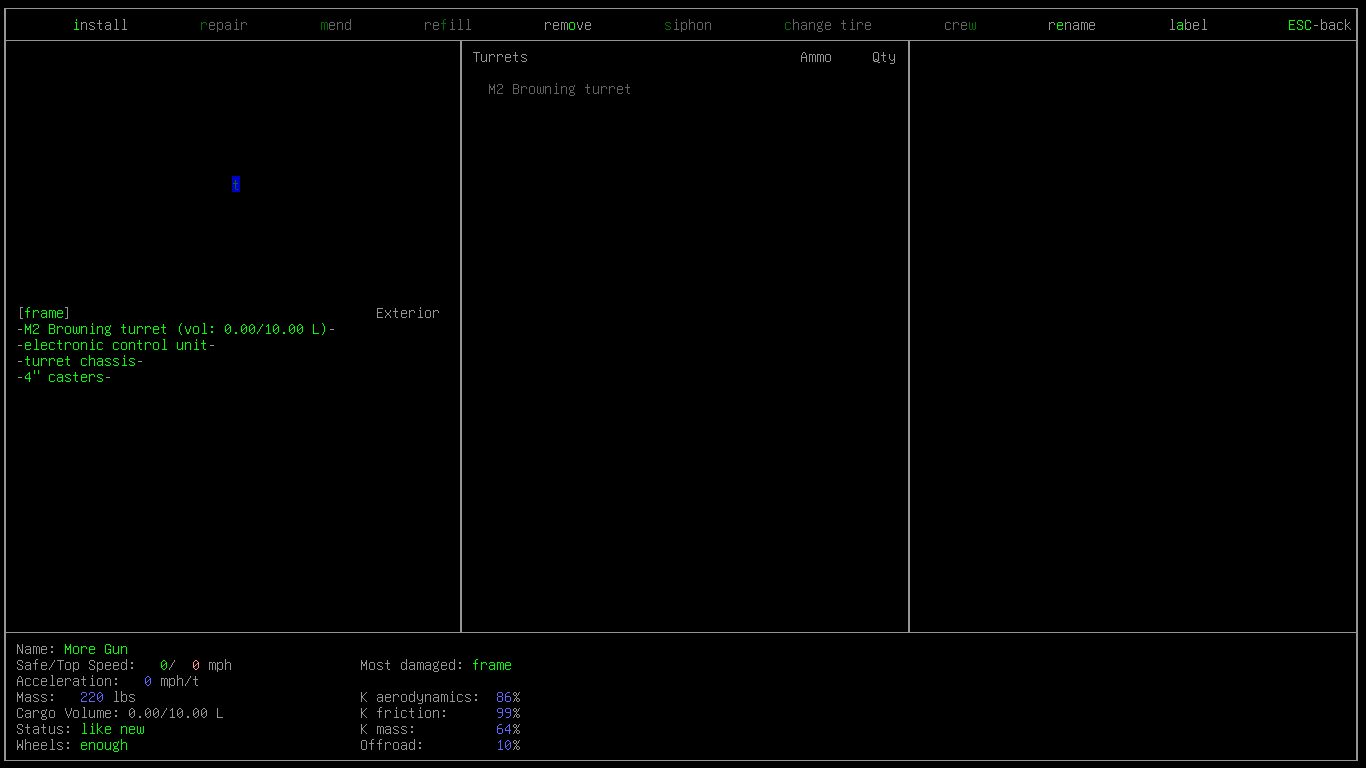Click the blue turret tile on the vehicle map

[x=236, y=184]
